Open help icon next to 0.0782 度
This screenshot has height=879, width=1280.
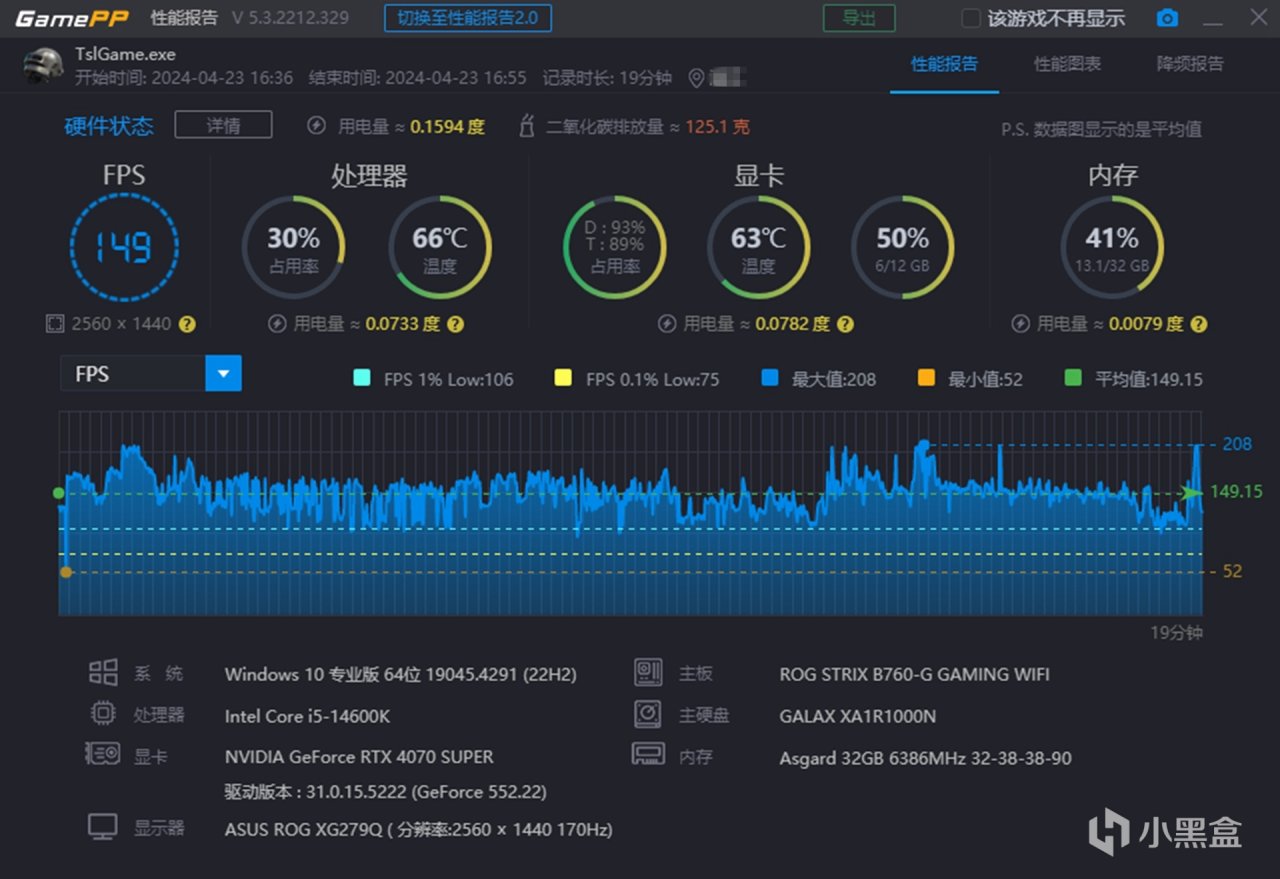point(845,324)
